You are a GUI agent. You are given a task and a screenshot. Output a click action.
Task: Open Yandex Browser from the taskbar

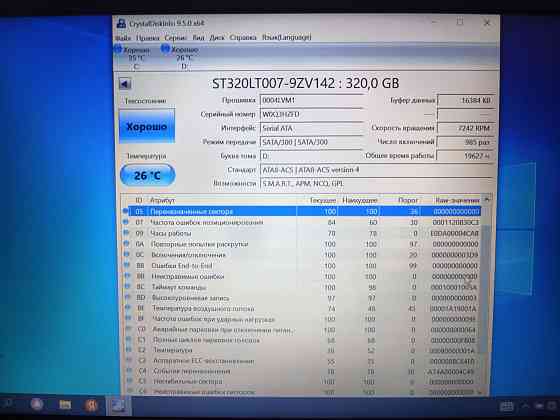(x=91, y=405)
